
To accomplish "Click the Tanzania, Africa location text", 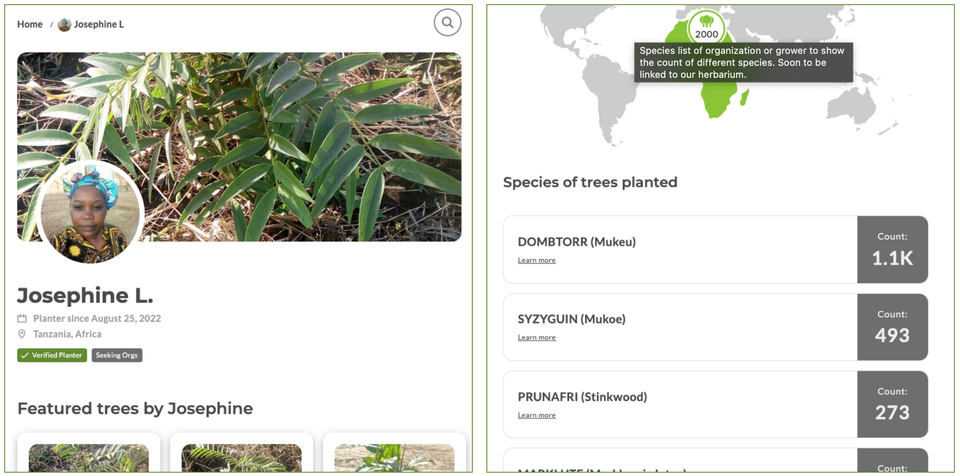I will [x=67, y=334].
